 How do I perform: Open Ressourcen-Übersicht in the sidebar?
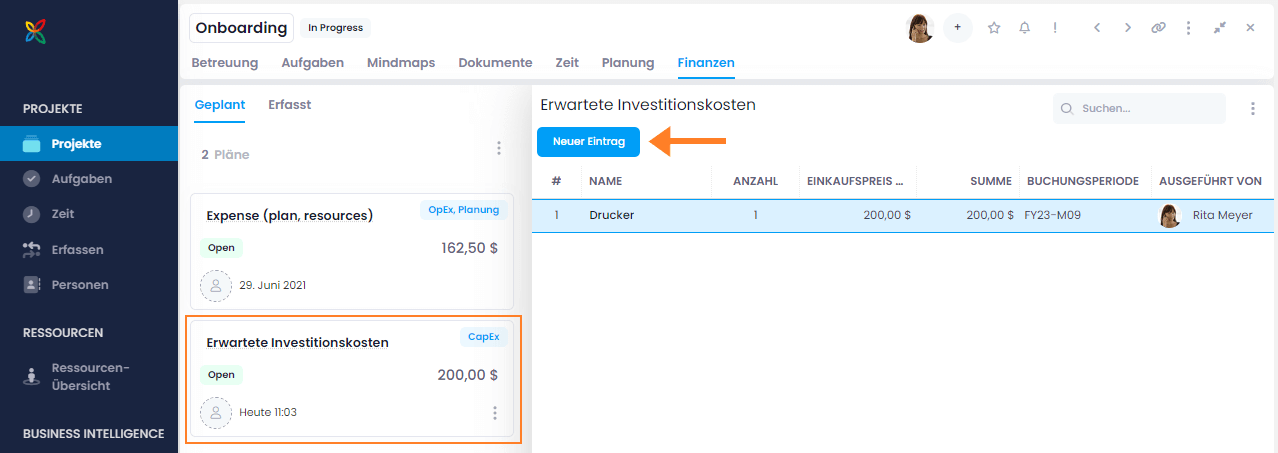pyautogui.click(x=89, y=376)
